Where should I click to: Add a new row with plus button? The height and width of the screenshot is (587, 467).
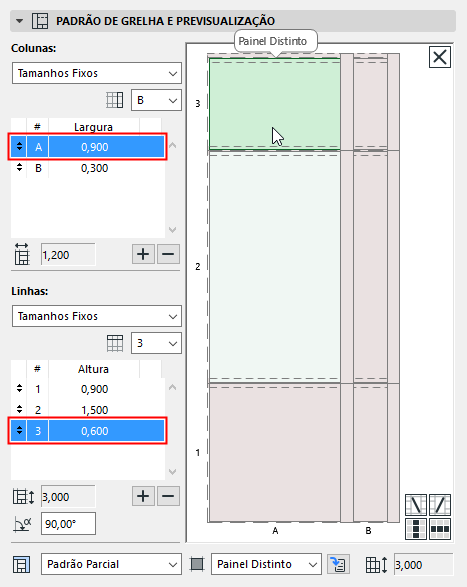click(143, 496)
